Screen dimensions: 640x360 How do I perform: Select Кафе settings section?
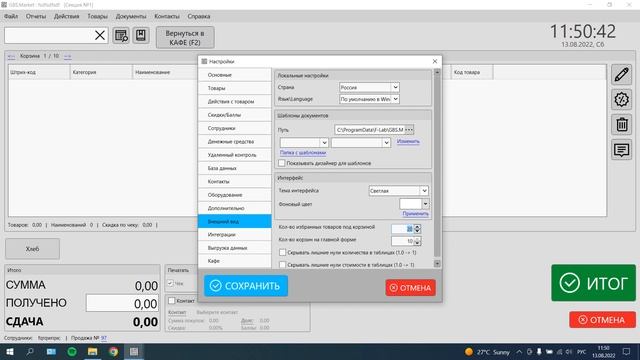tap(235, 261)
